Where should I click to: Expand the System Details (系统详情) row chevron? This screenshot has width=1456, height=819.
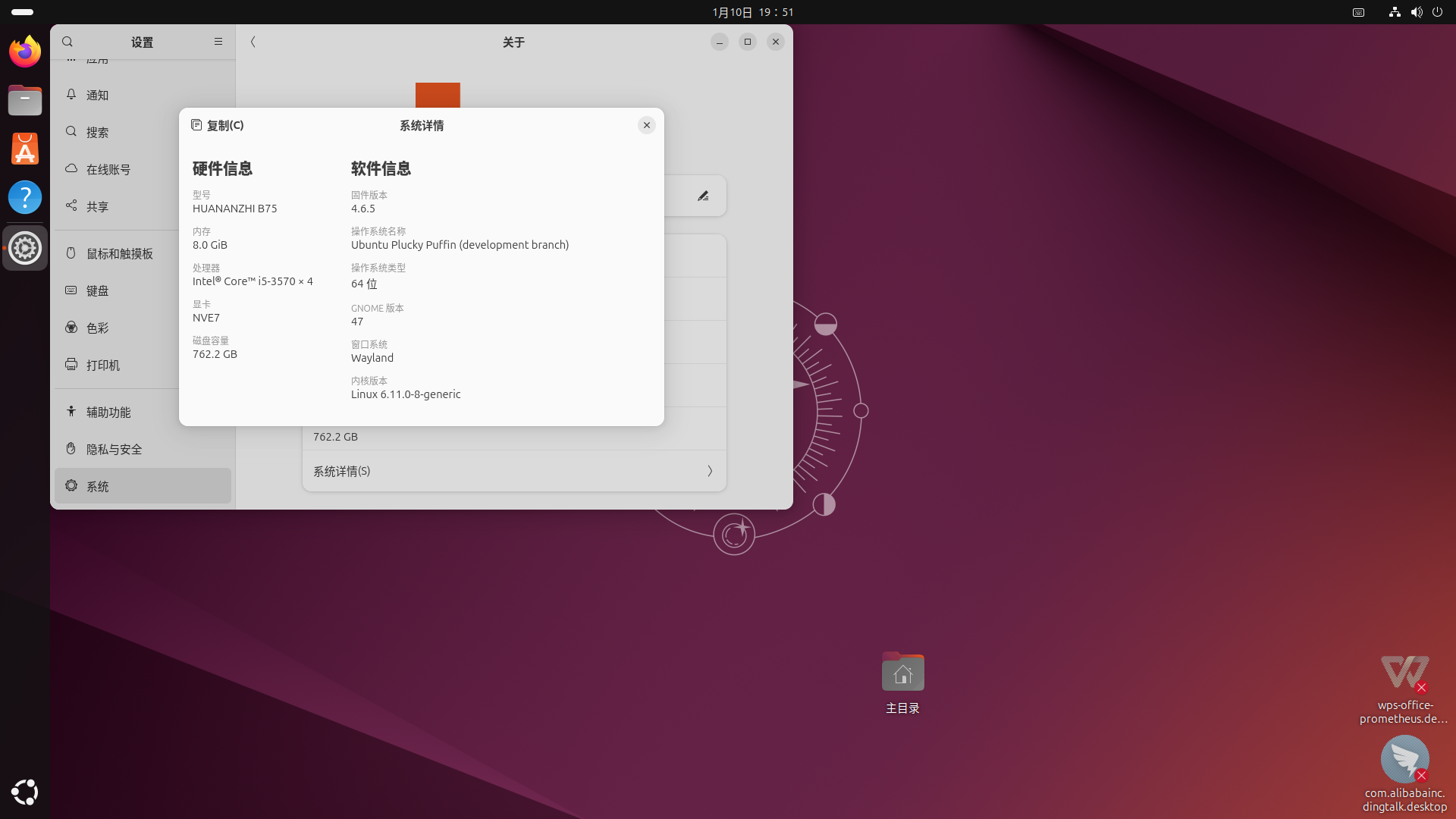(710, 471)
